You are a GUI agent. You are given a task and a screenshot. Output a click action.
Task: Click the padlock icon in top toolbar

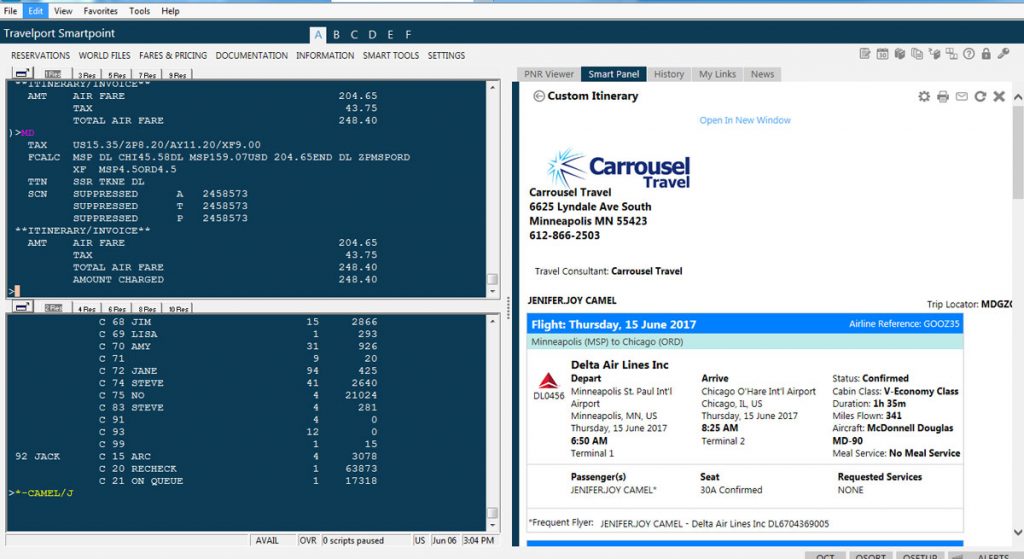pyautogui.click(x=986, y=54)
